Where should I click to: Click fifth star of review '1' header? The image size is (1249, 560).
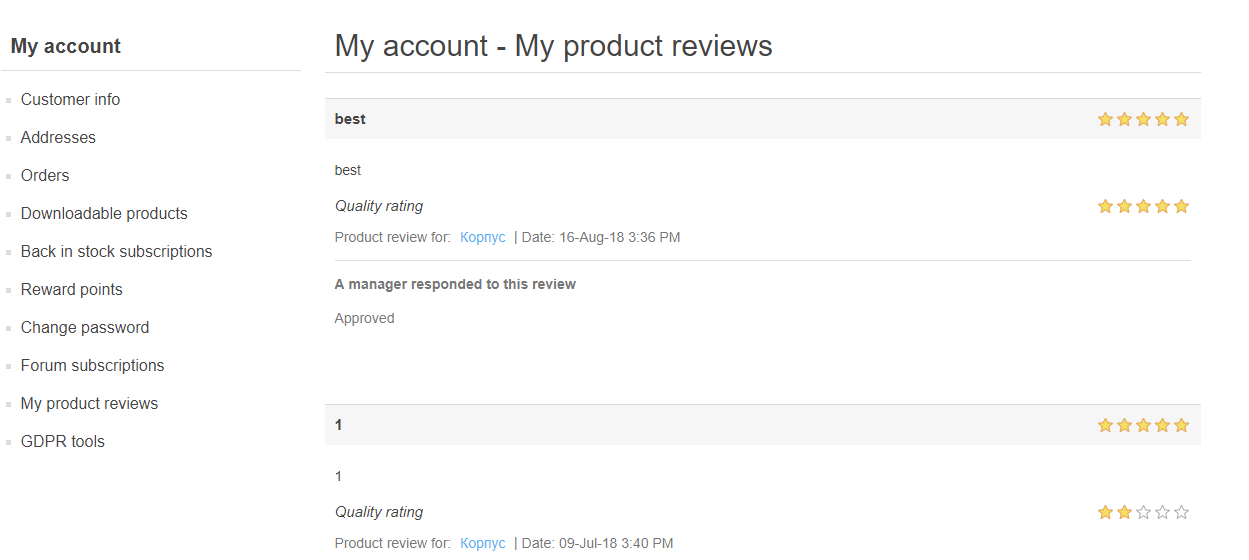1181,425
